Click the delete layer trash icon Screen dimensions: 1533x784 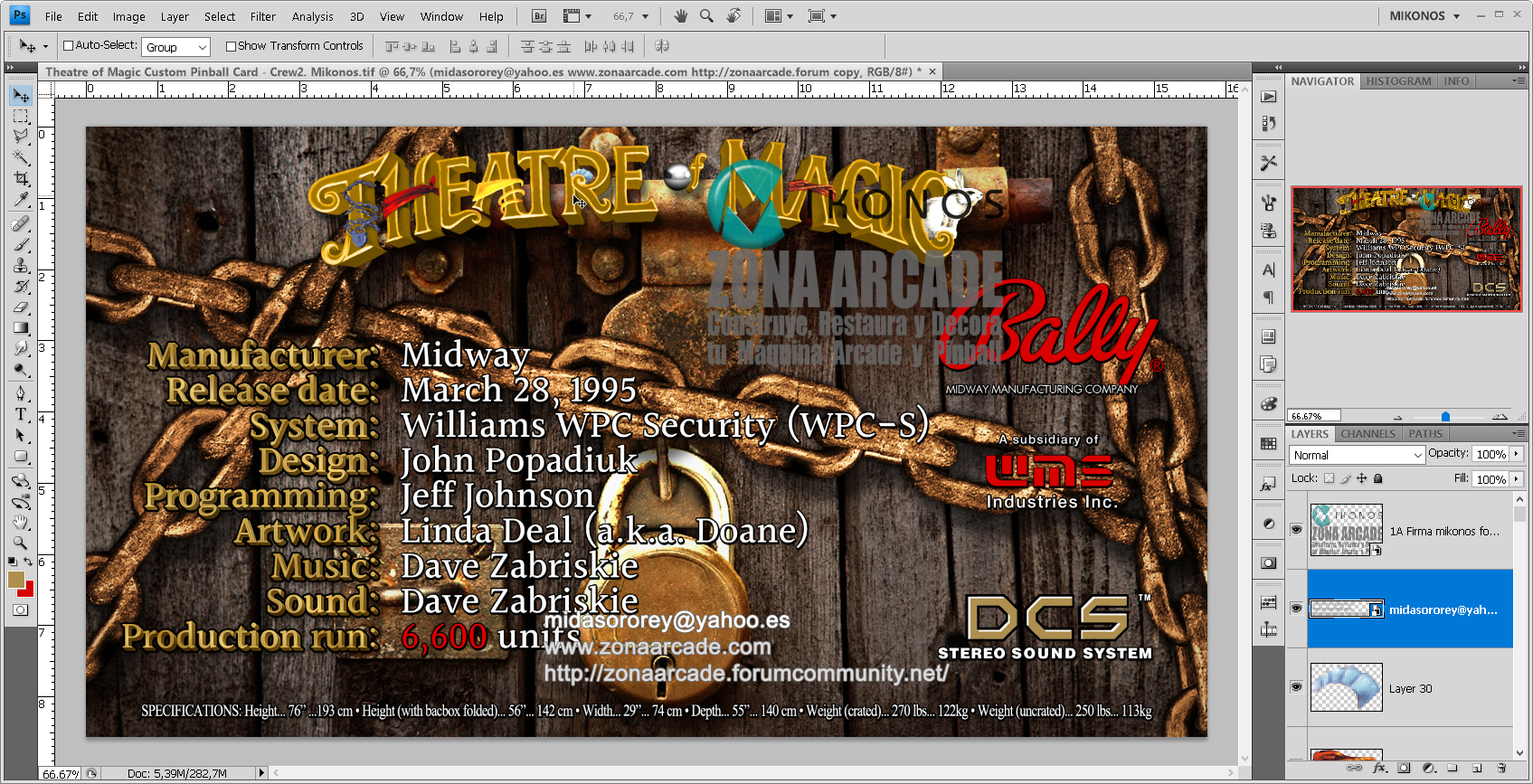1501,768
